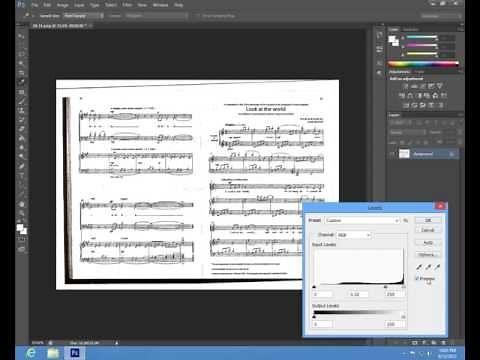The height and width of the screenshot is (360, 480).
Task: Open Internet Explorer from the taskbar
Action: 31,353
